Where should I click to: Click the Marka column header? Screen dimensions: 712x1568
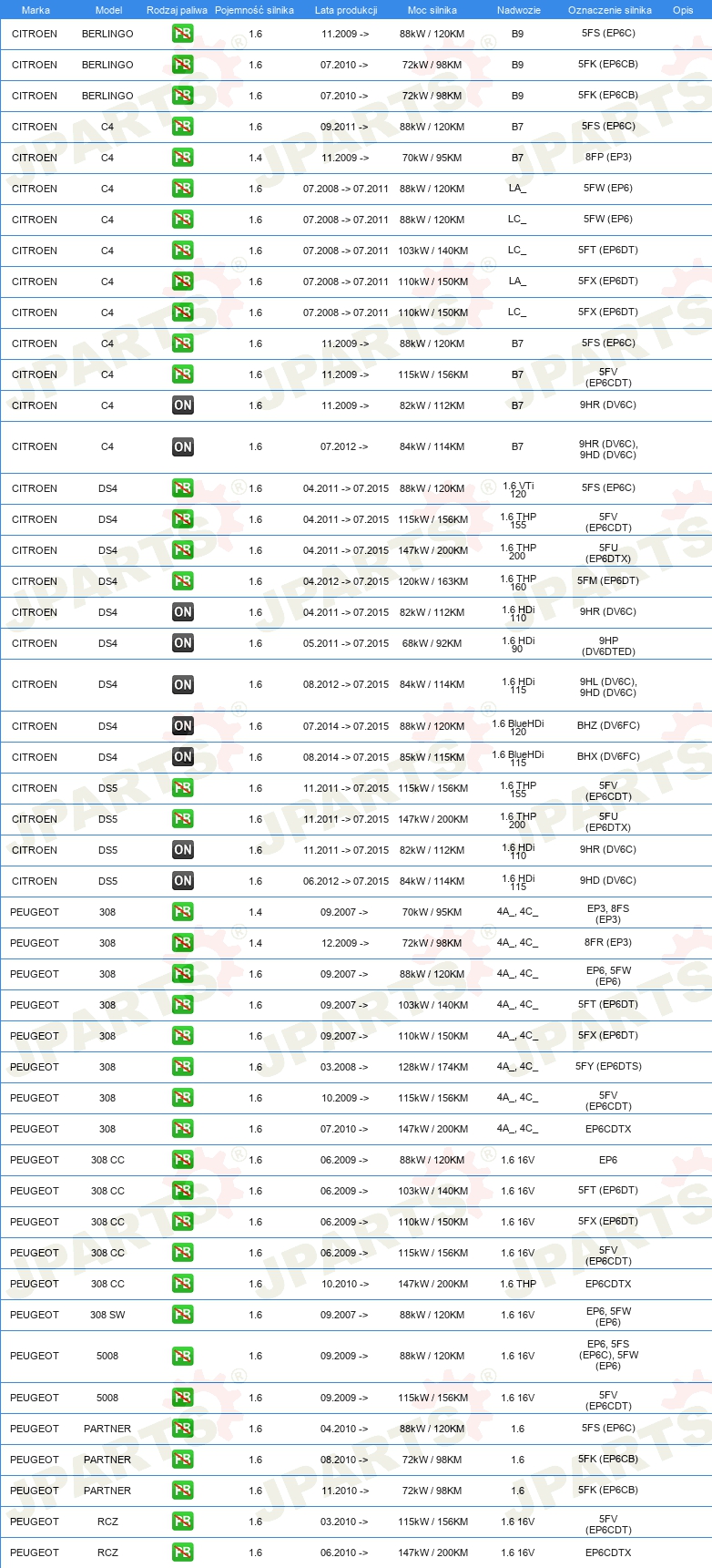[x=36, y=10]
